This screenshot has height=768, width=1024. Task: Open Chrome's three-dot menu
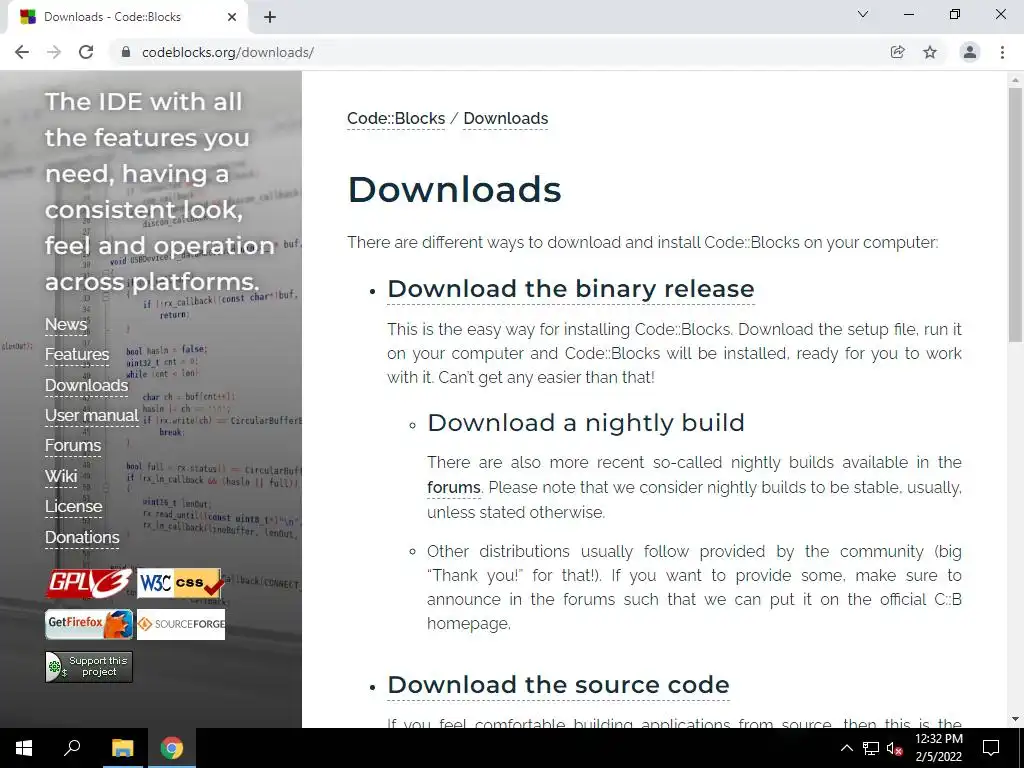[1002, 52]
